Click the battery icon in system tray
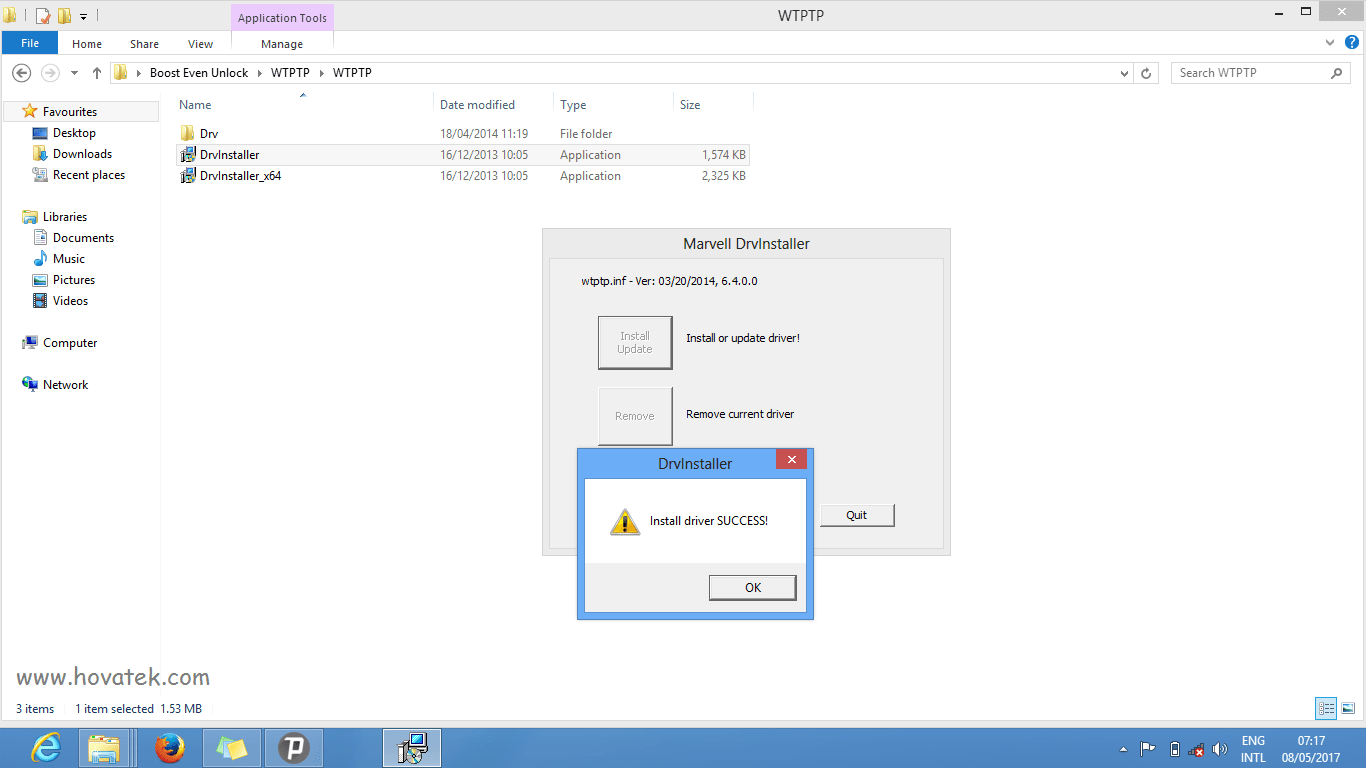This screenshot has height=768, width=1366. tap(1172, 748)
